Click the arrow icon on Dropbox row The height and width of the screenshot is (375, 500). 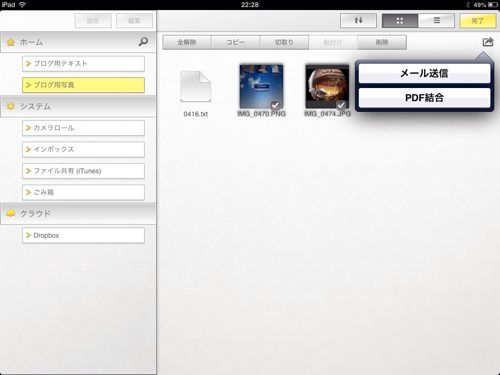click(28, 235)
